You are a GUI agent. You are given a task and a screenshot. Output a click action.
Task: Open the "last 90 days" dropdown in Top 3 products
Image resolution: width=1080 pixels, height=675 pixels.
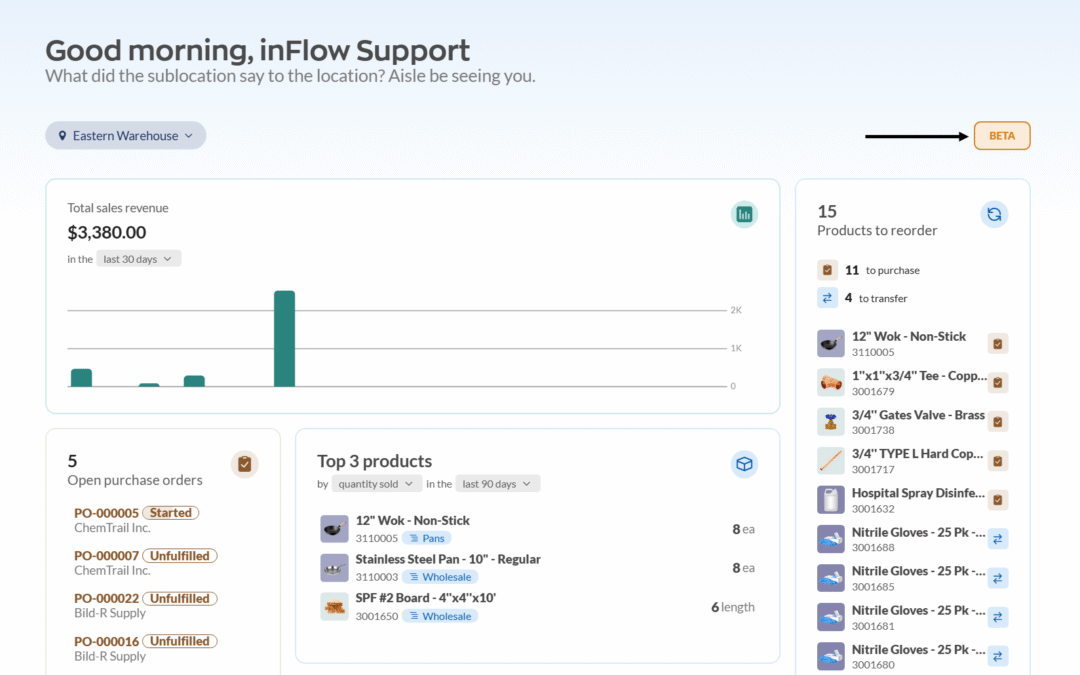click(498, 483)
